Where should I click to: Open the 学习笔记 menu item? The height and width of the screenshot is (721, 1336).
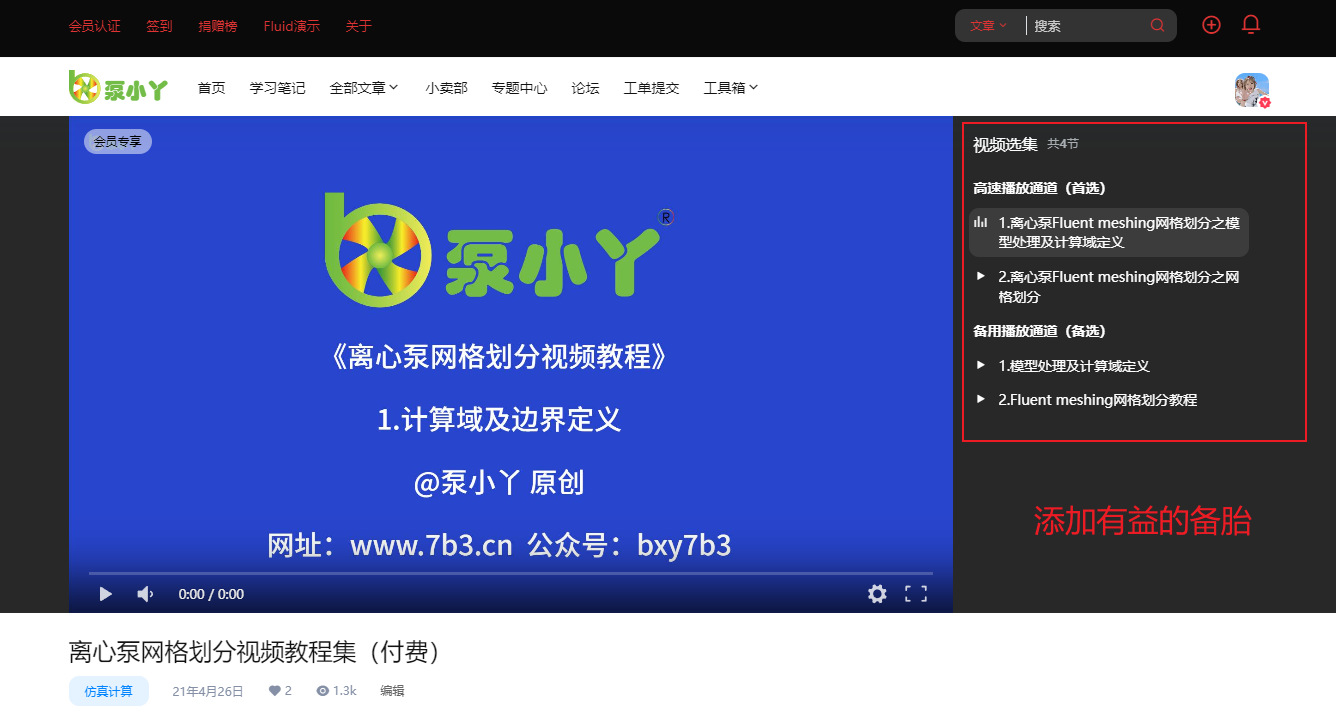point(277,88)
